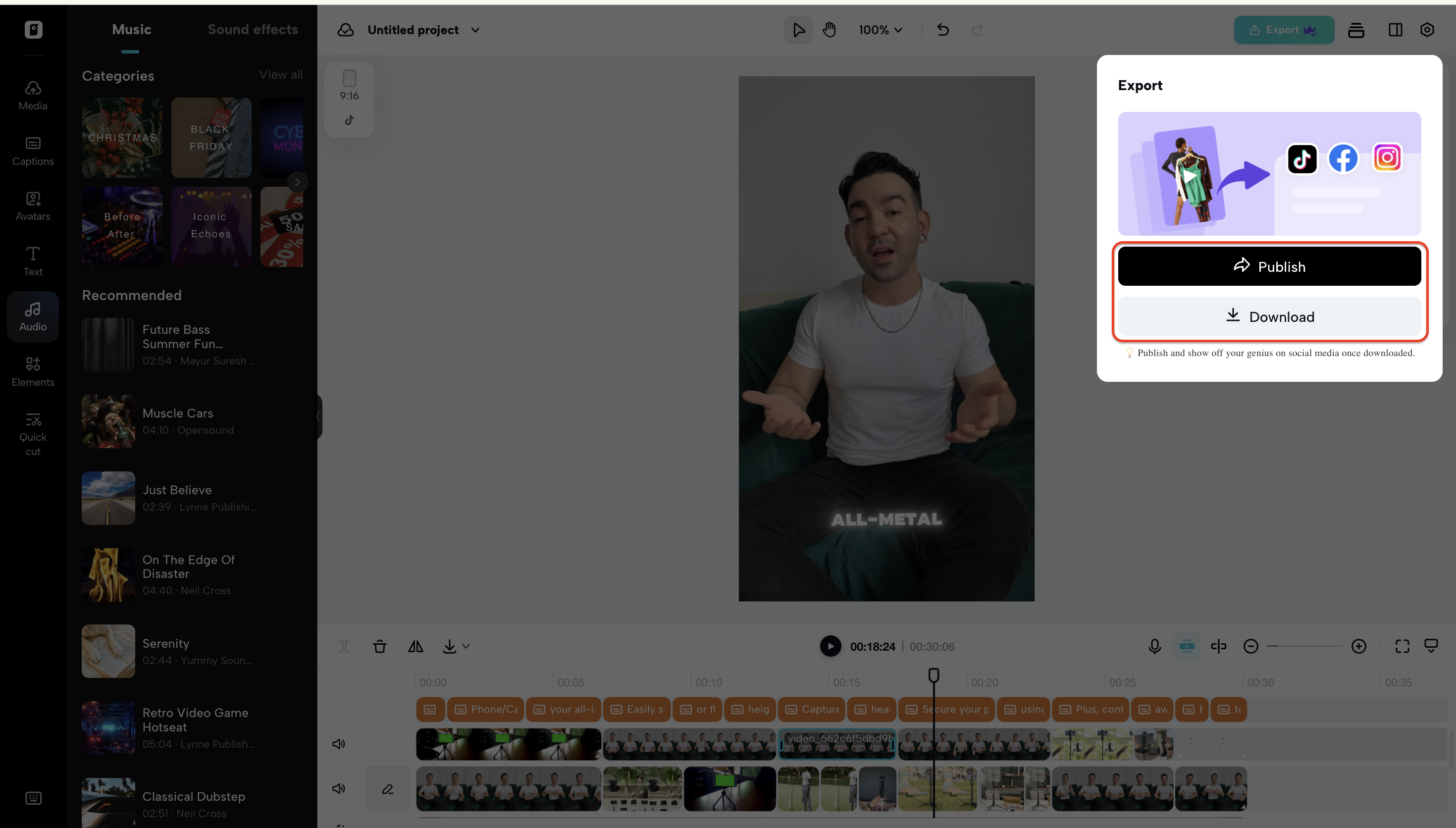Click the timeline zoom slider track
Image resolution: width=1456 pixels, height=828 pixels.
coord(1306,647)
